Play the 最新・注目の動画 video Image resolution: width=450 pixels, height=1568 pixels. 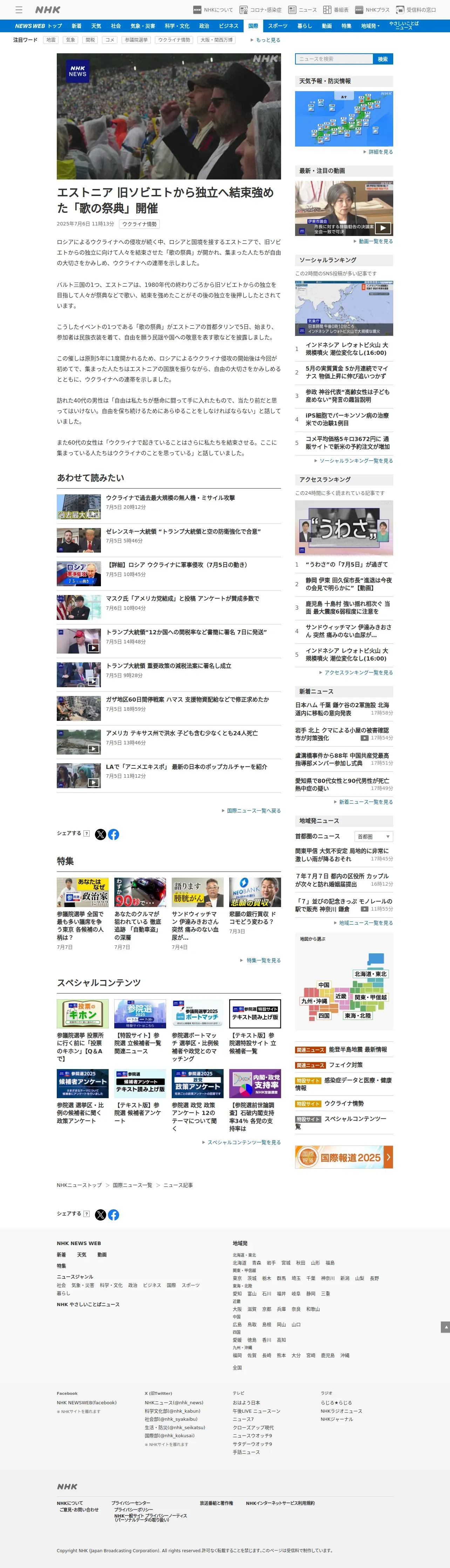[343, 208]
